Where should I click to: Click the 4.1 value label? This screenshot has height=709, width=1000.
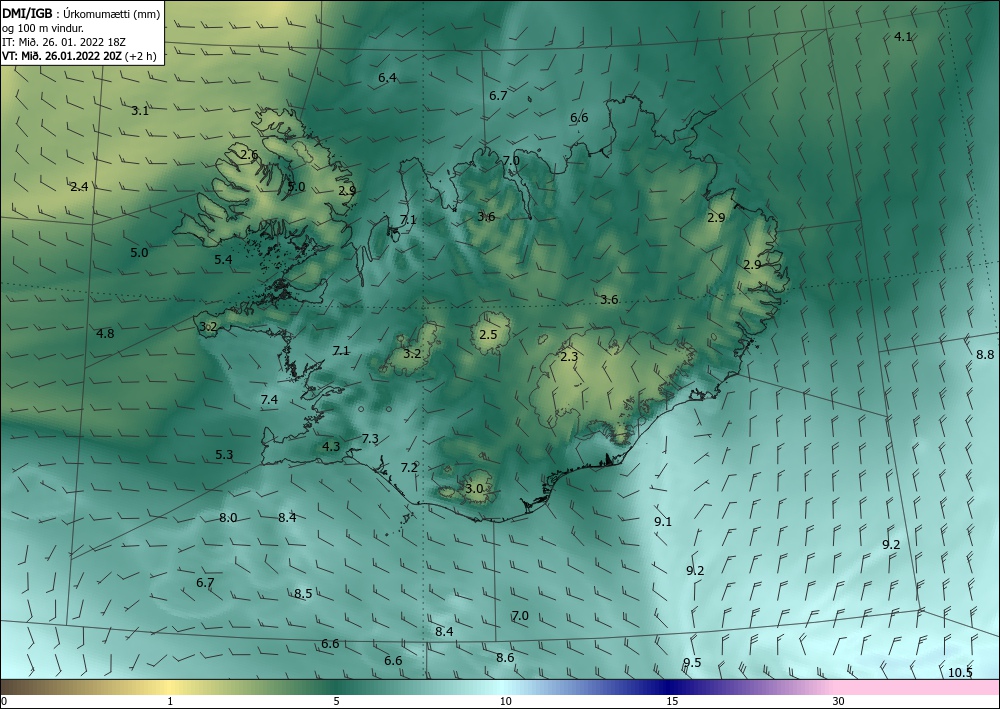coord(903,36)
